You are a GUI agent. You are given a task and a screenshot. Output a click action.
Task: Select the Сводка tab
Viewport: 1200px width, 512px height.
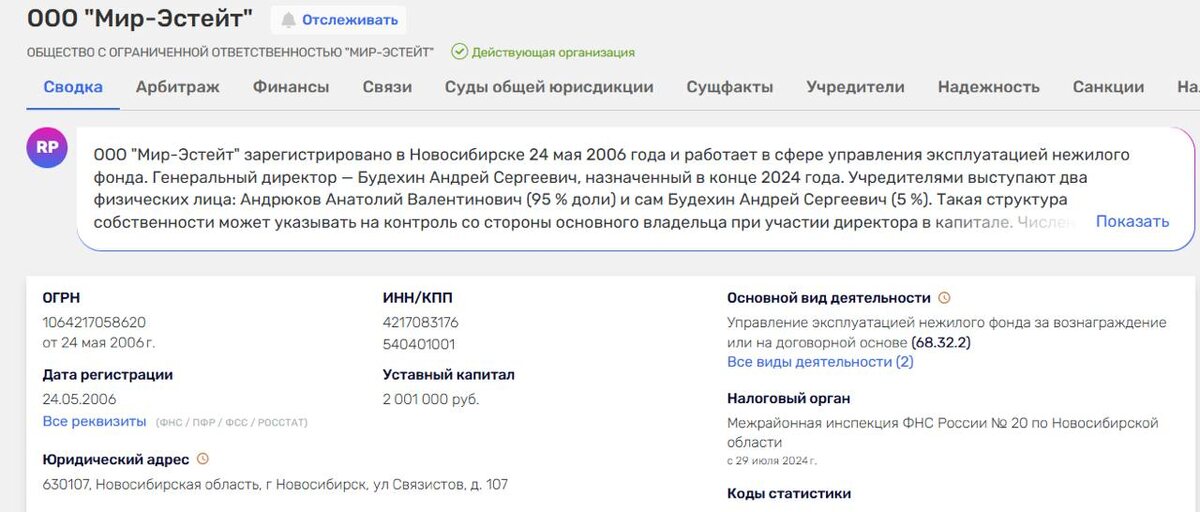click(73, 87)
